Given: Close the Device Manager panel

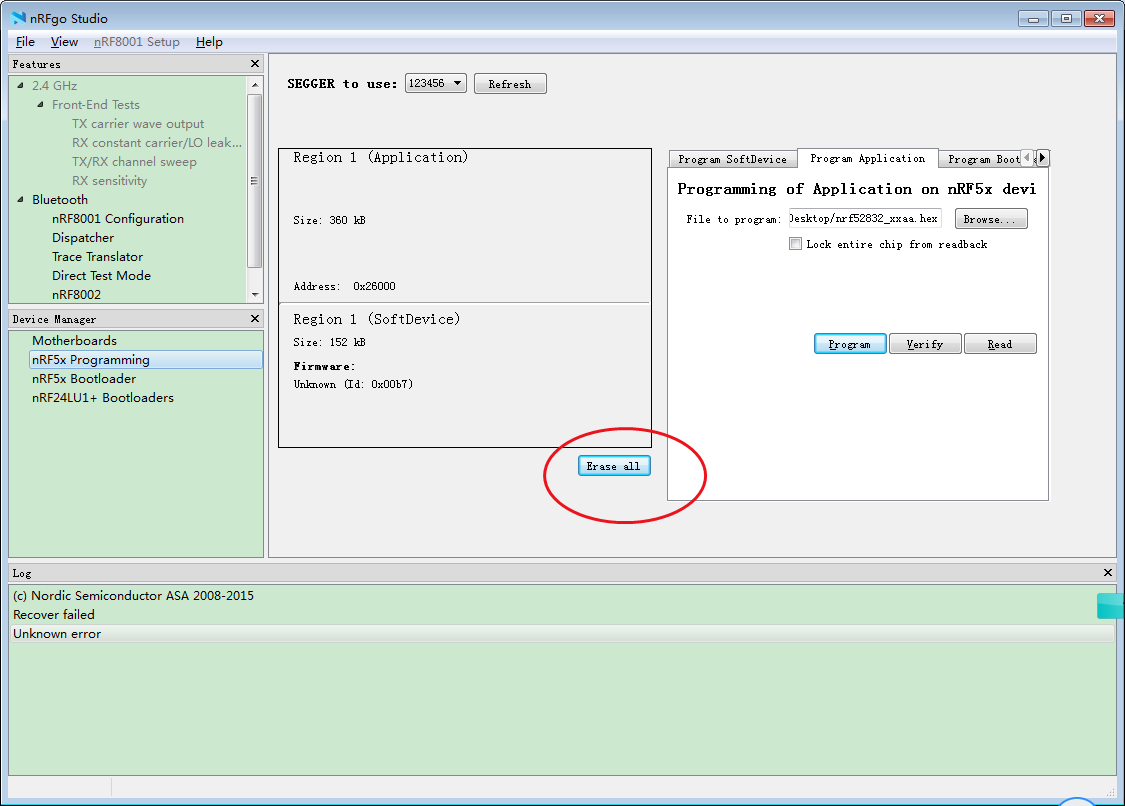Looking at the screenshot, I should click(x=255, y=318).
